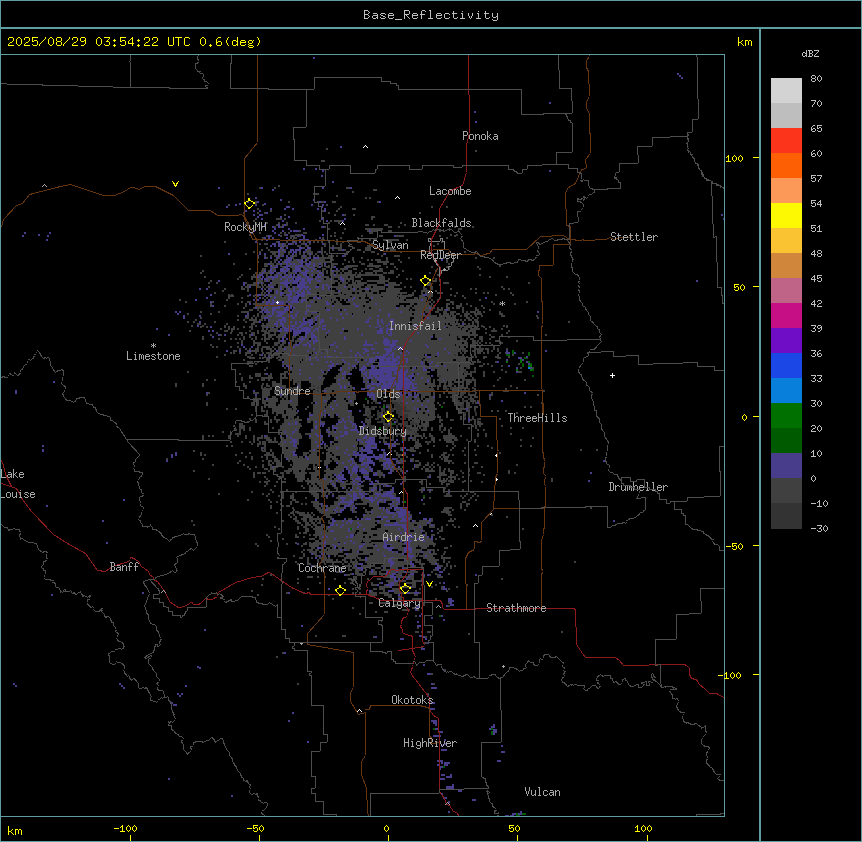The width and height of the screenshot is (862, 842).
Task: Click the Ponoka city label
Action: [480, 136]
